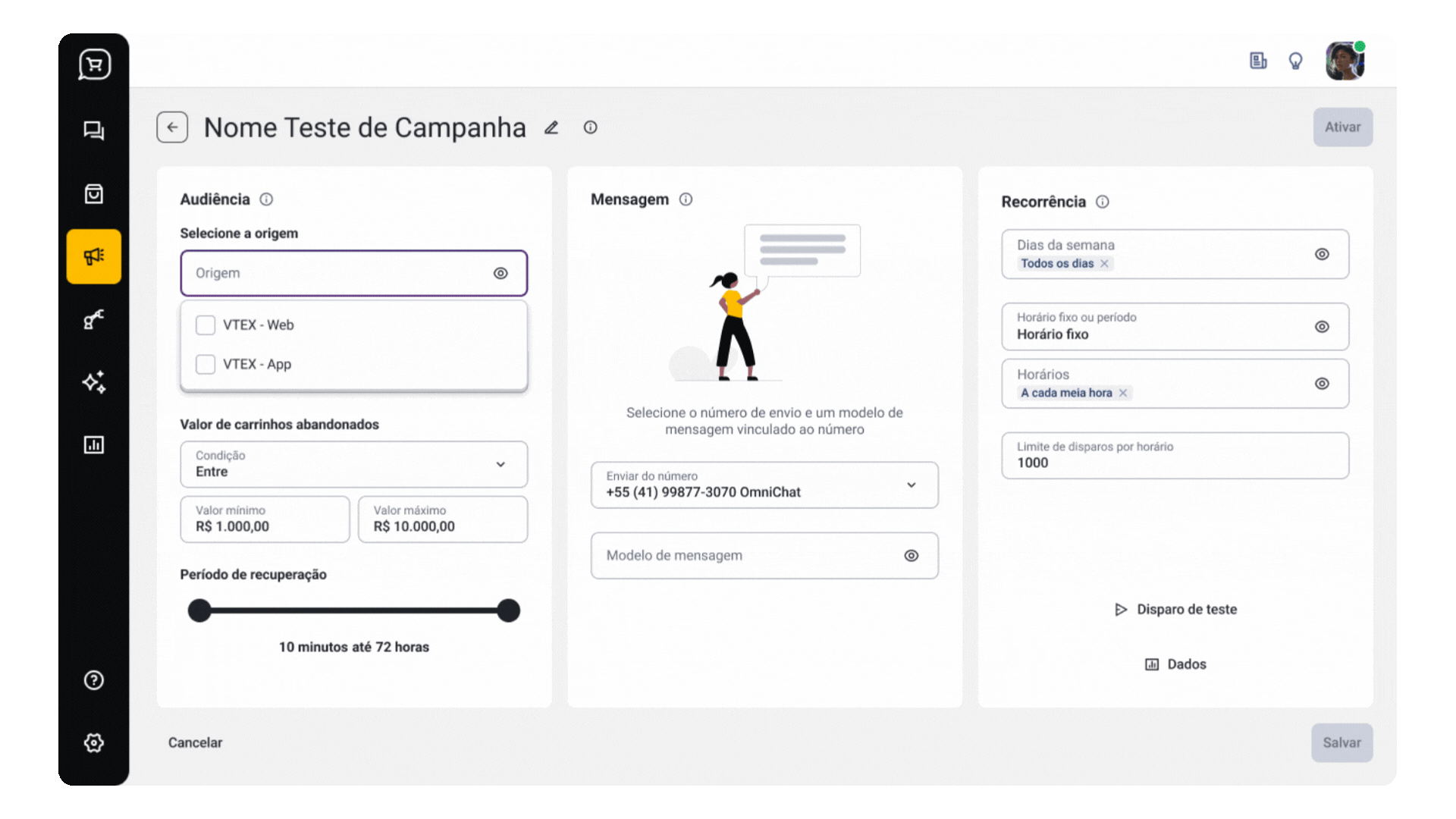Toggle the eye icon in Dias da semana field
The height and width of the screenshot is (819, 1456).
[1322, 254]
